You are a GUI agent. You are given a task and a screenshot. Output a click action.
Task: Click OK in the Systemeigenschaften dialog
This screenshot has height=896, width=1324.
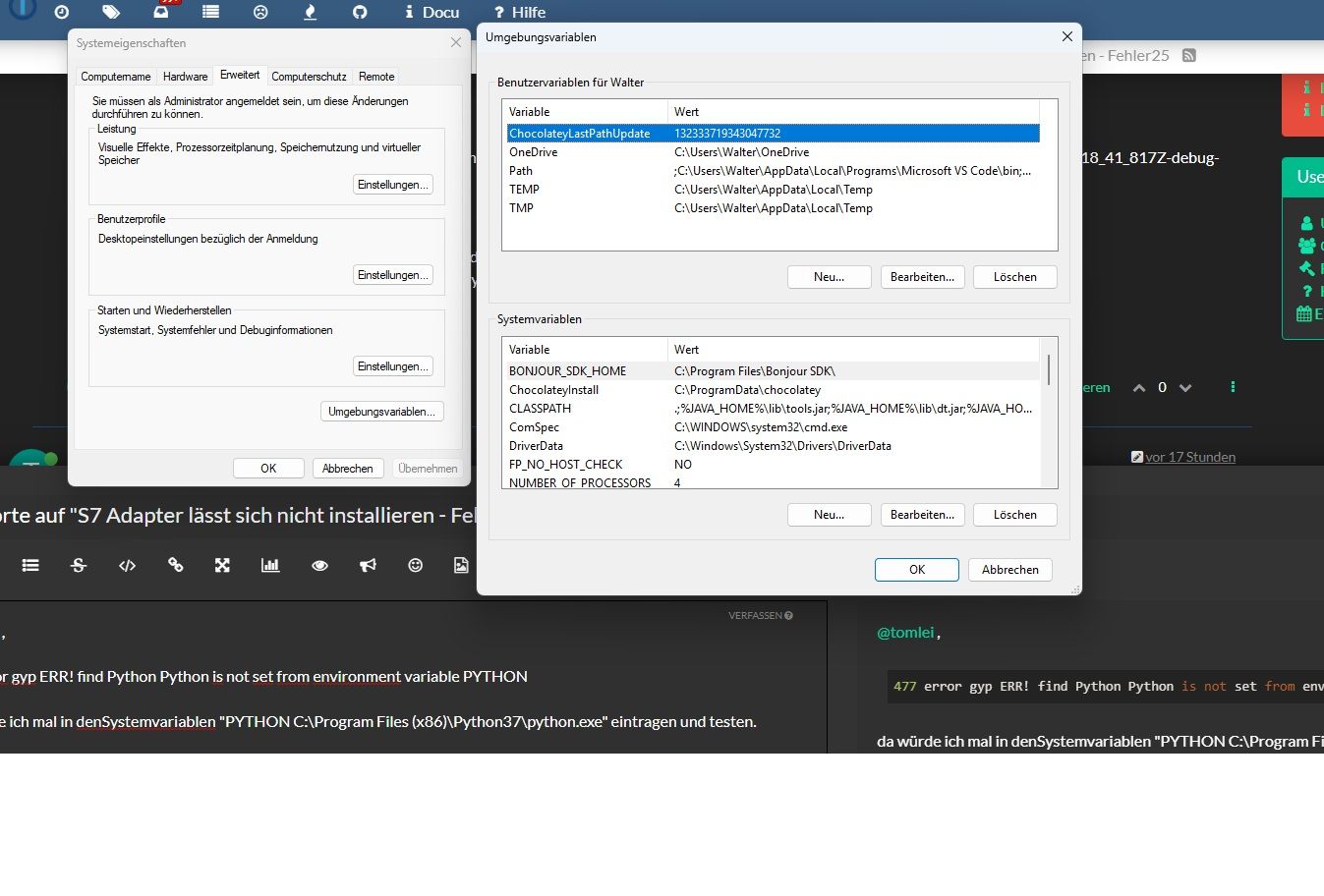click(x=268, y=469)
